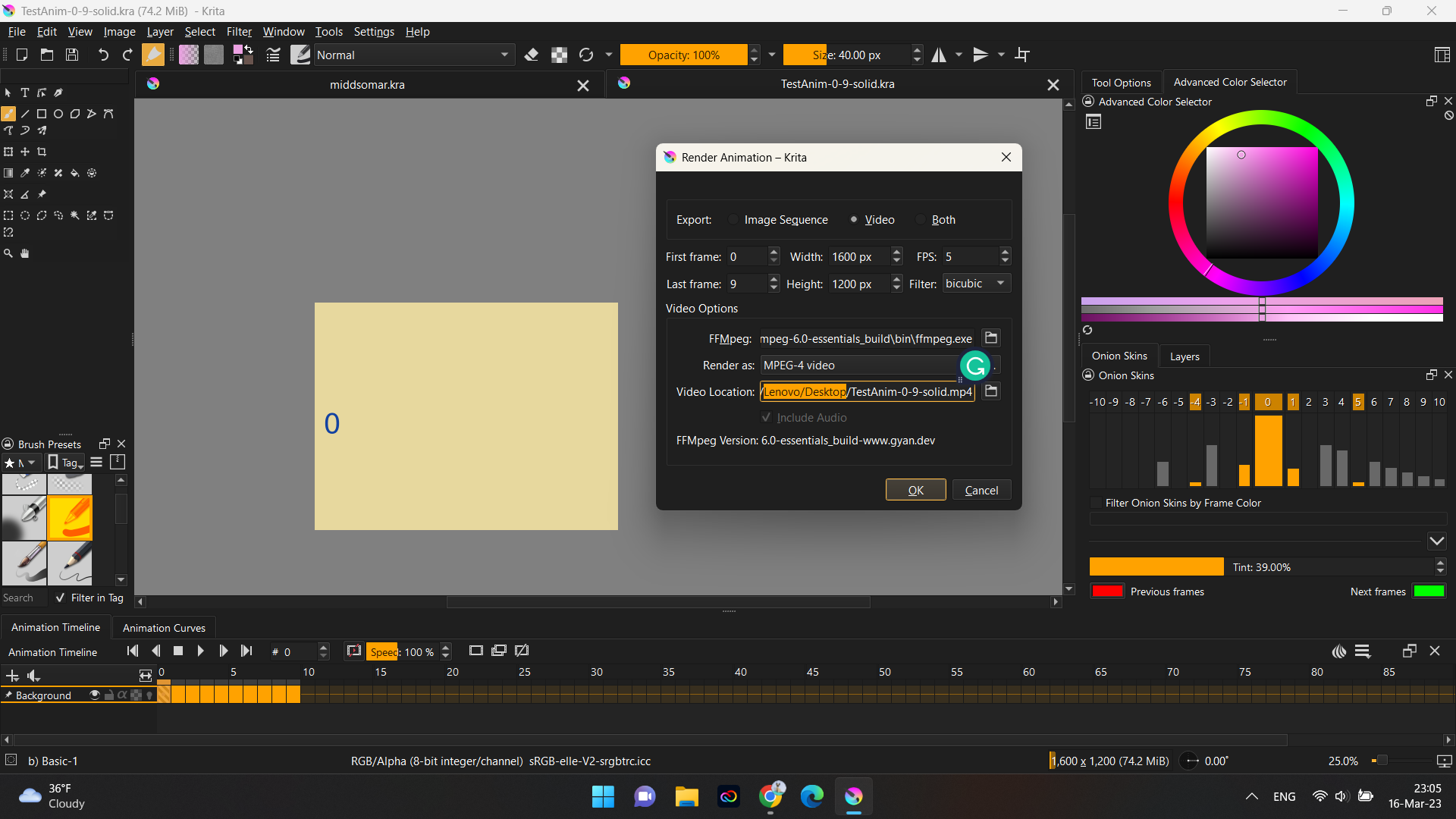Cancel the Render Animation dialog
The width and height of the screenshot is (1456, 819).
pos(981,491)
